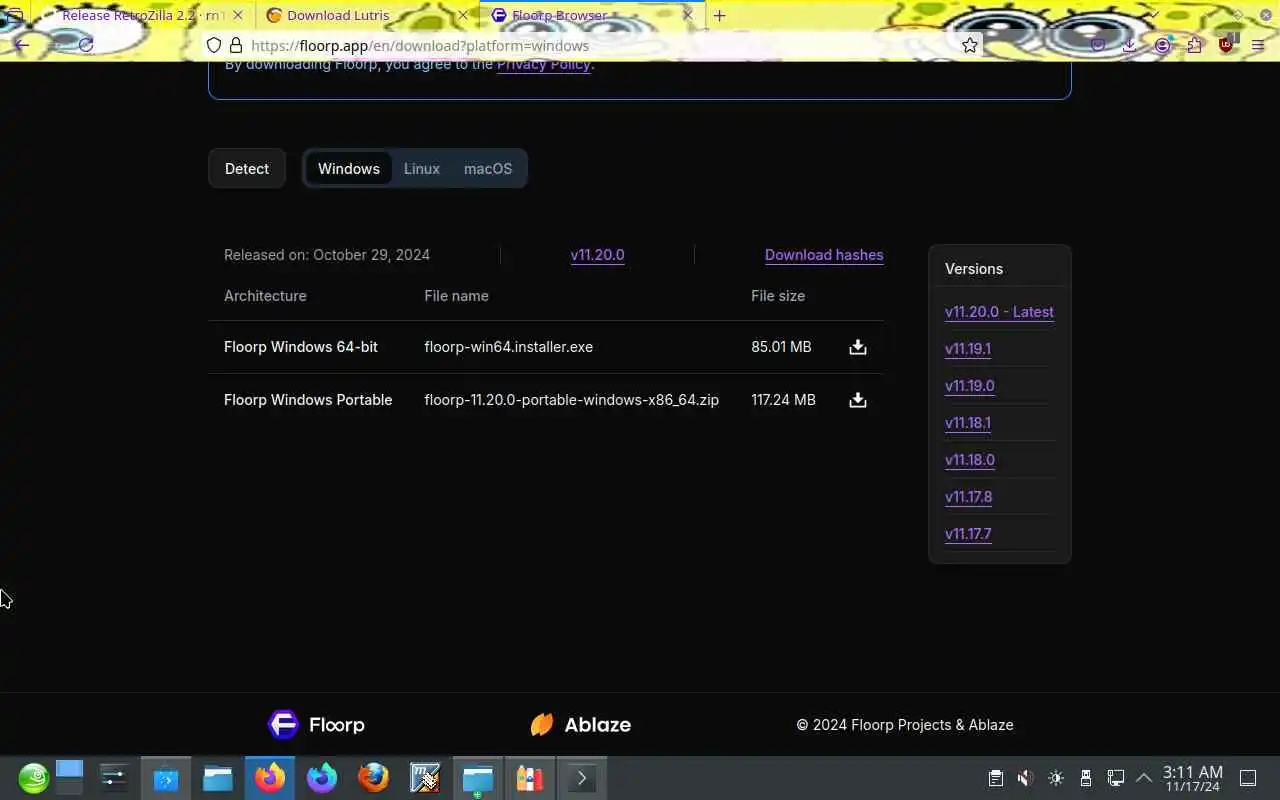Open the Firefox icon in taskbar
The height and width of the screenshot is (800, 1280).
tap(270, 778)
